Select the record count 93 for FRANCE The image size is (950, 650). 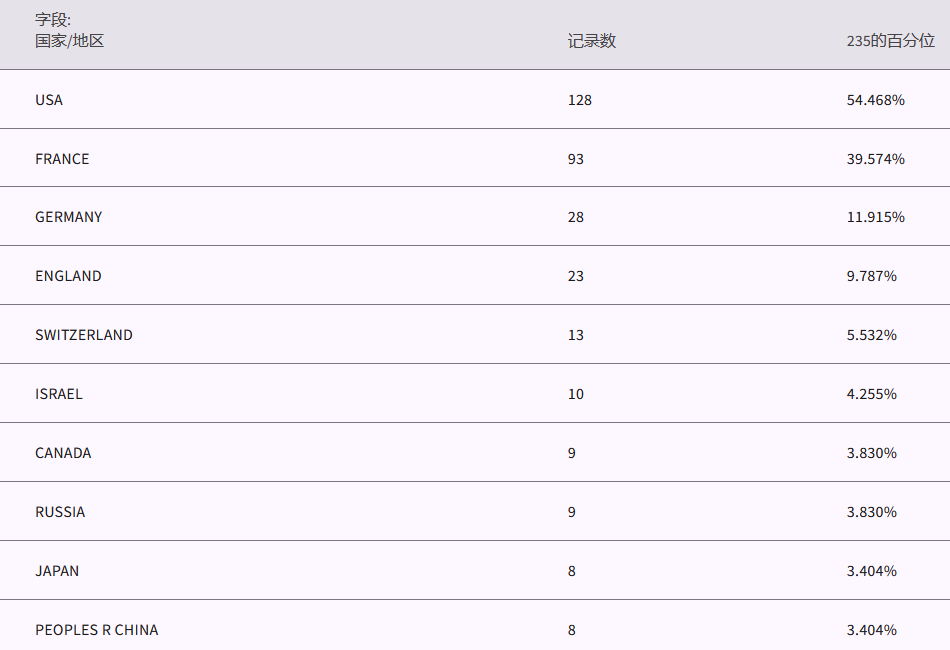click(x=576, y=159)
